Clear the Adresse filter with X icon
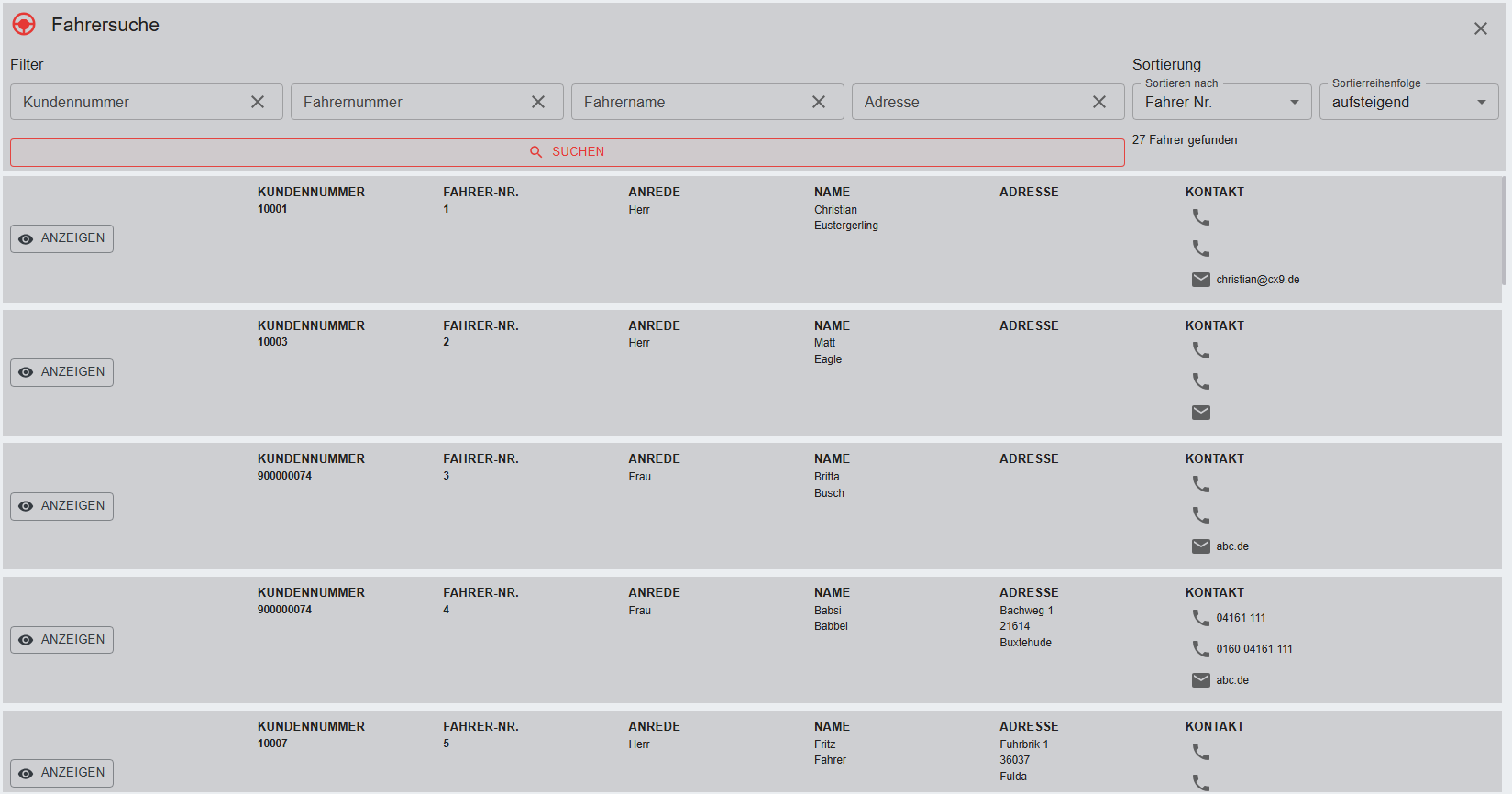The height and width of the screenshot is (794, 1512). point(1099,102)
